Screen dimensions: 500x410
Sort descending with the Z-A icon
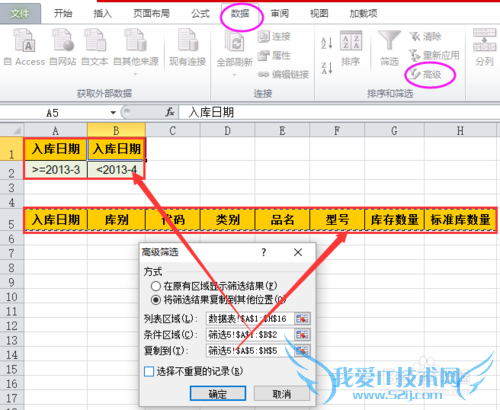click(x=327, y=68)
